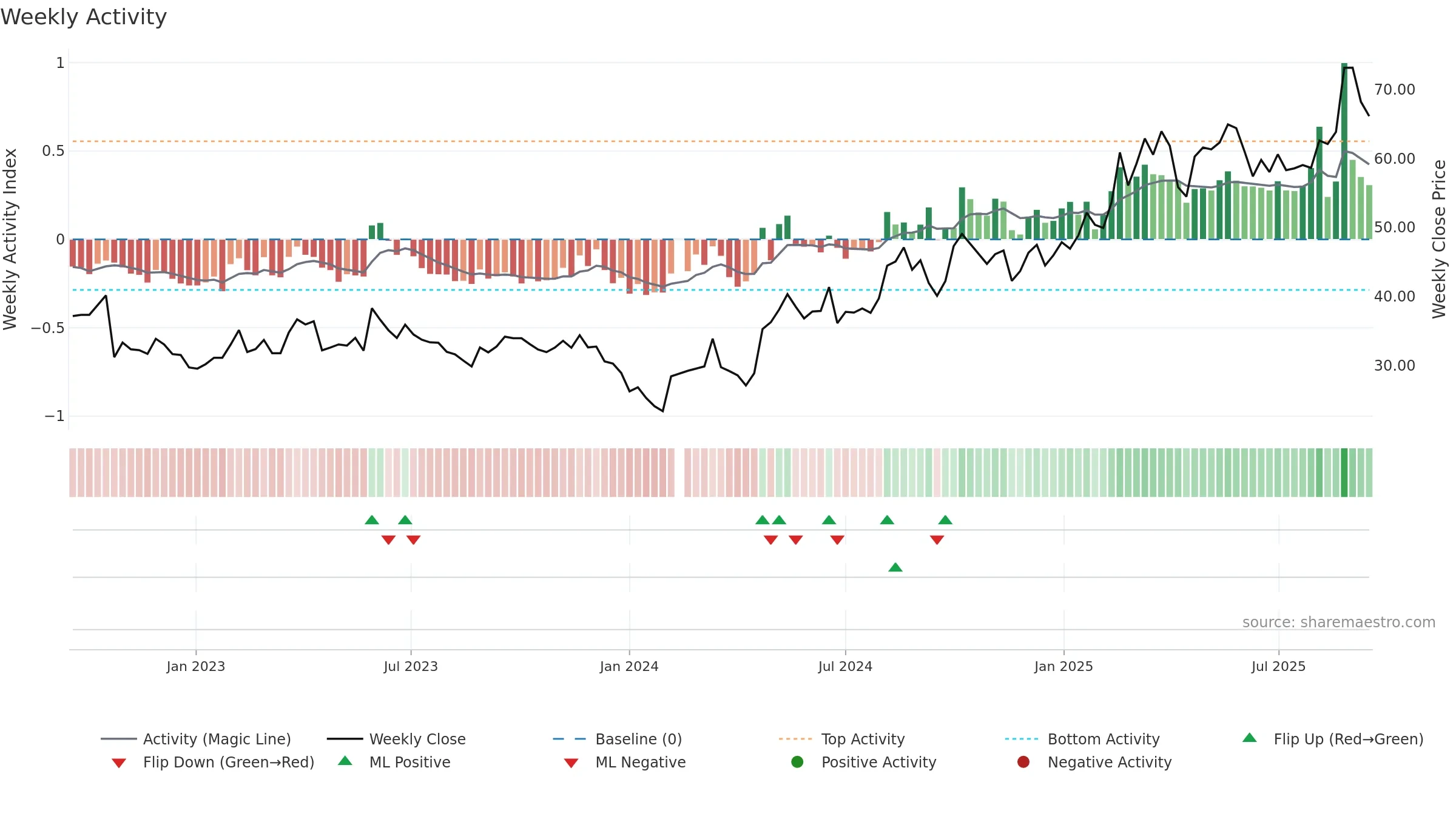This screenshot has width=1456, height=819.
Task: Toggle the Flip Up (Red→Green) legend entry
Action: pyautogui.click(x=1333, y=739)
